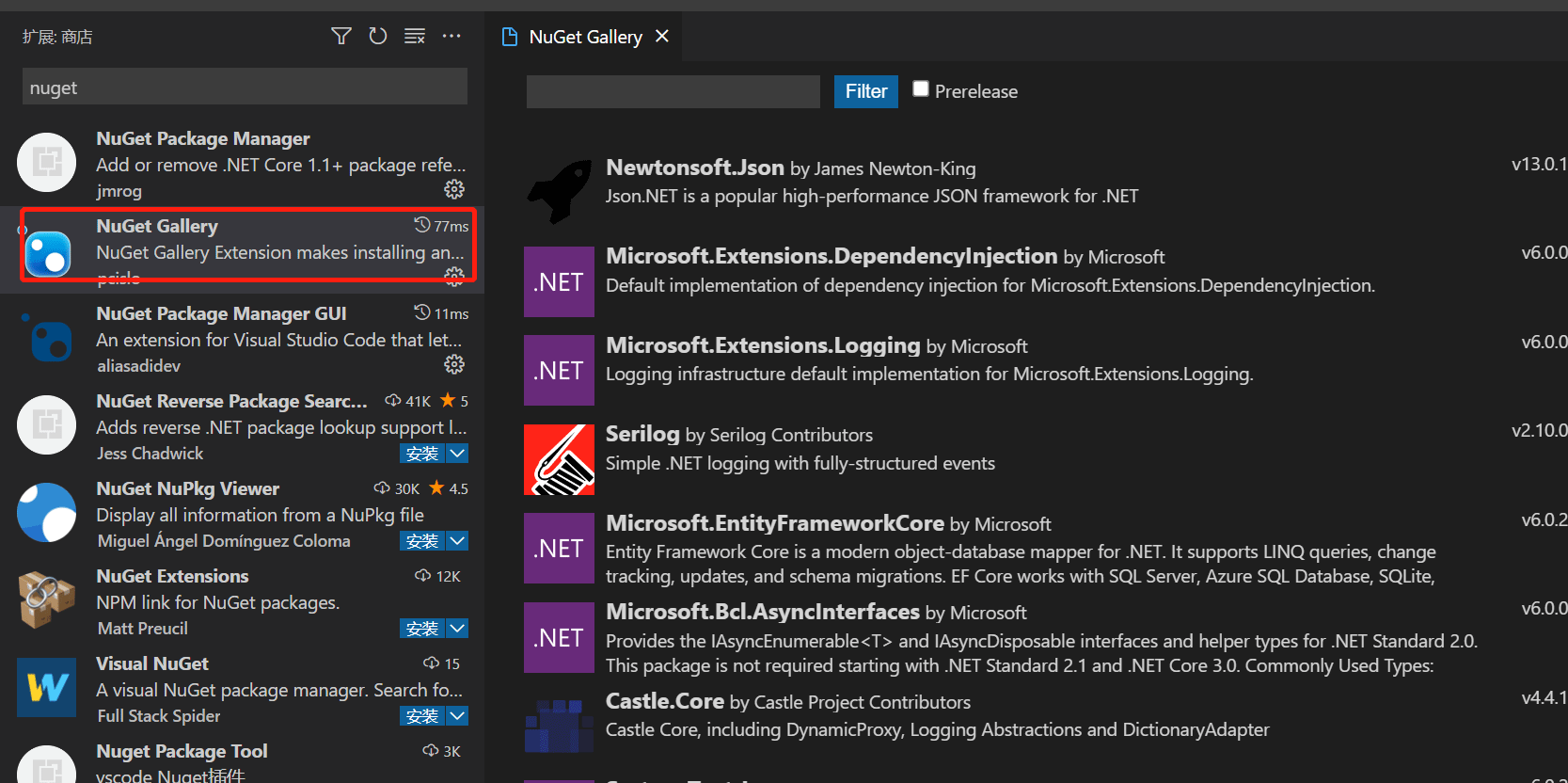This screenshot has height=783, width=1568.
Task: Expand install dropdown for Visual NuGet
Action: 457,715
